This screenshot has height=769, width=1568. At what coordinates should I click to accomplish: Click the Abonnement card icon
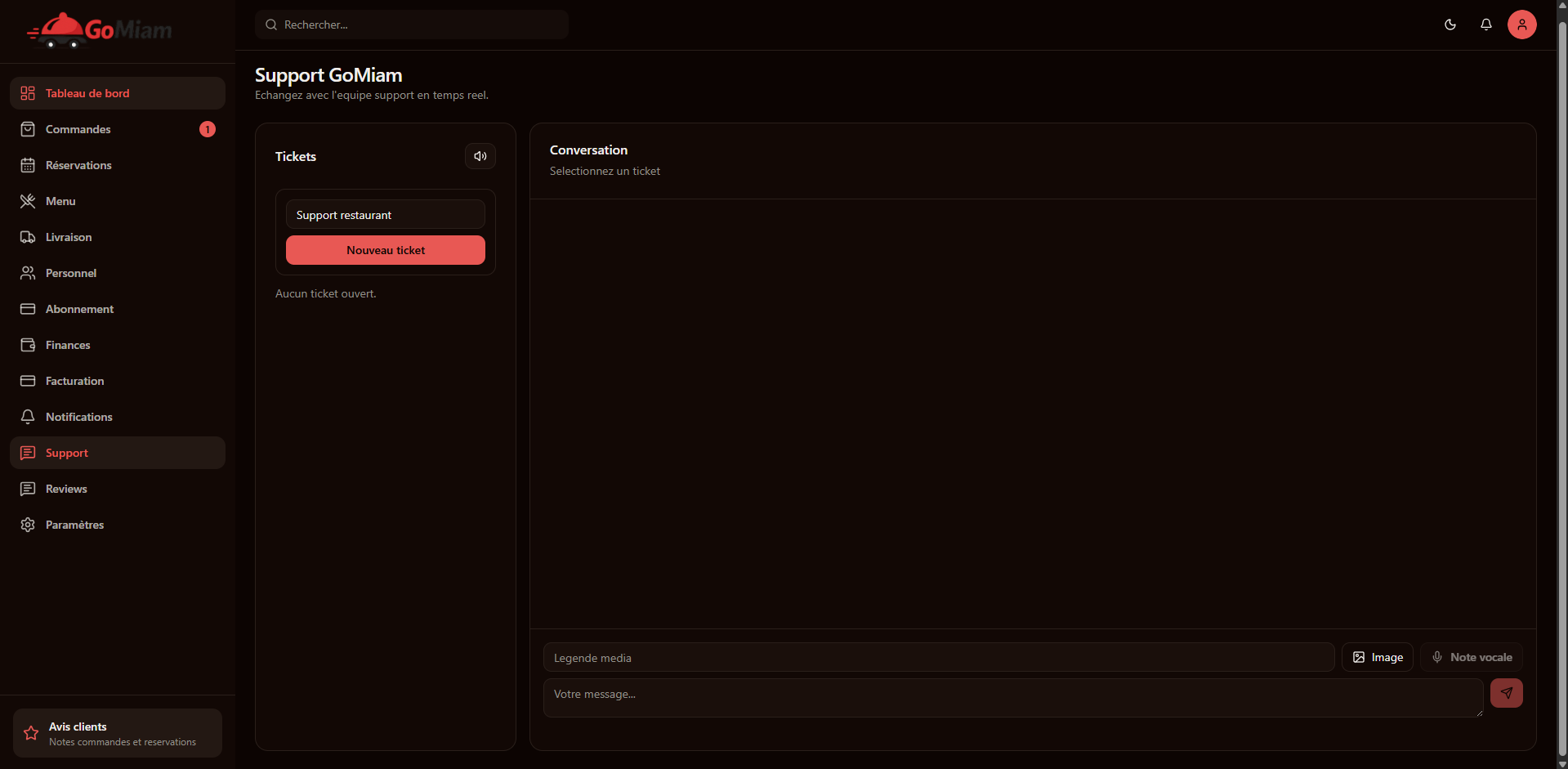pos(28,309)
